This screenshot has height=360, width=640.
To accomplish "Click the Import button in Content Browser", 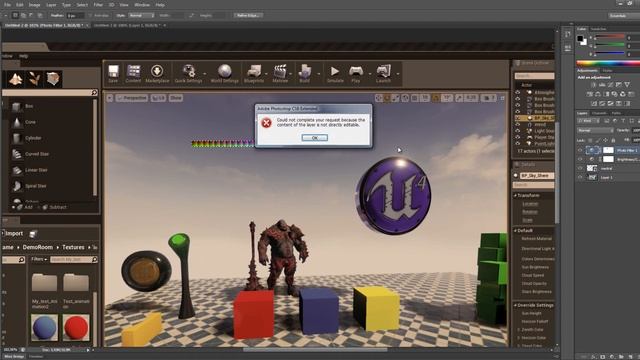I will pos(14,233).
